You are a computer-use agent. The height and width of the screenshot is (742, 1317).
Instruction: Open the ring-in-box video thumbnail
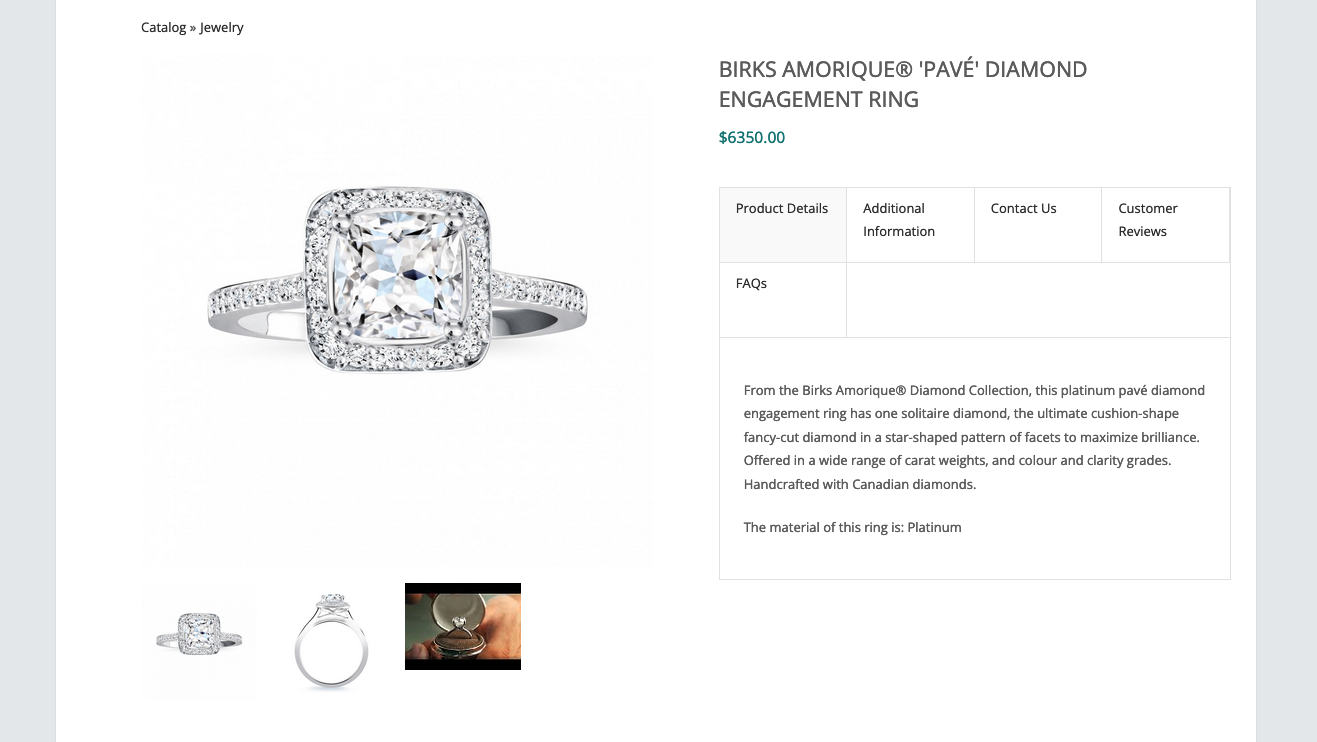click(463, 626)
